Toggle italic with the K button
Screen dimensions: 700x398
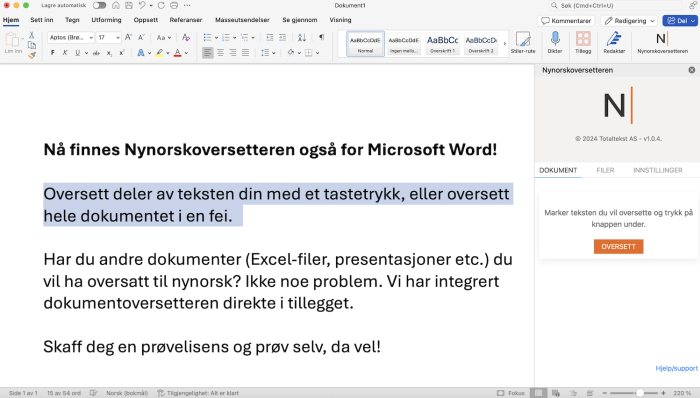pos(65,53)
